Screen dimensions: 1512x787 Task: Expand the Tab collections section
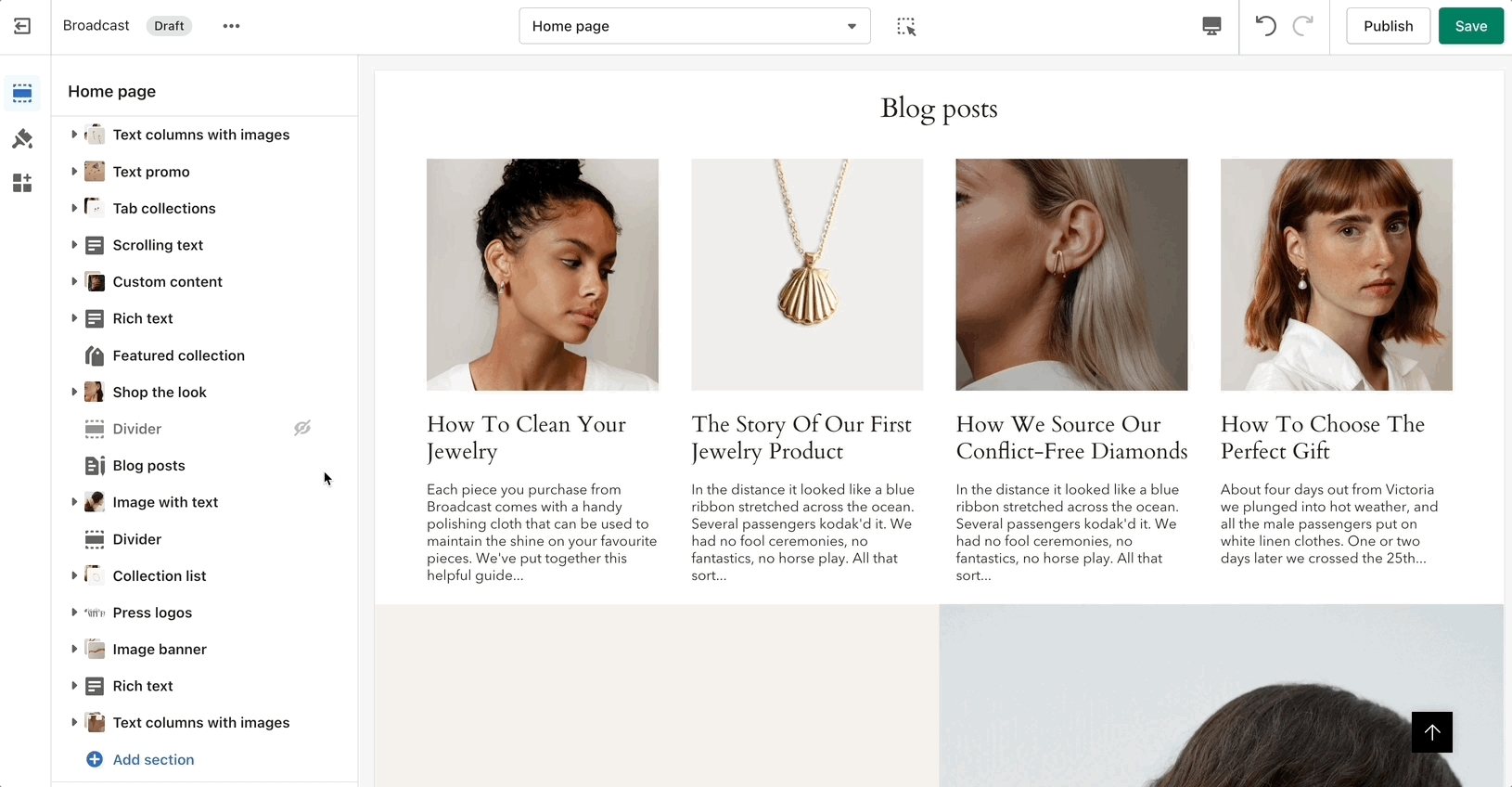coord(74,208)
